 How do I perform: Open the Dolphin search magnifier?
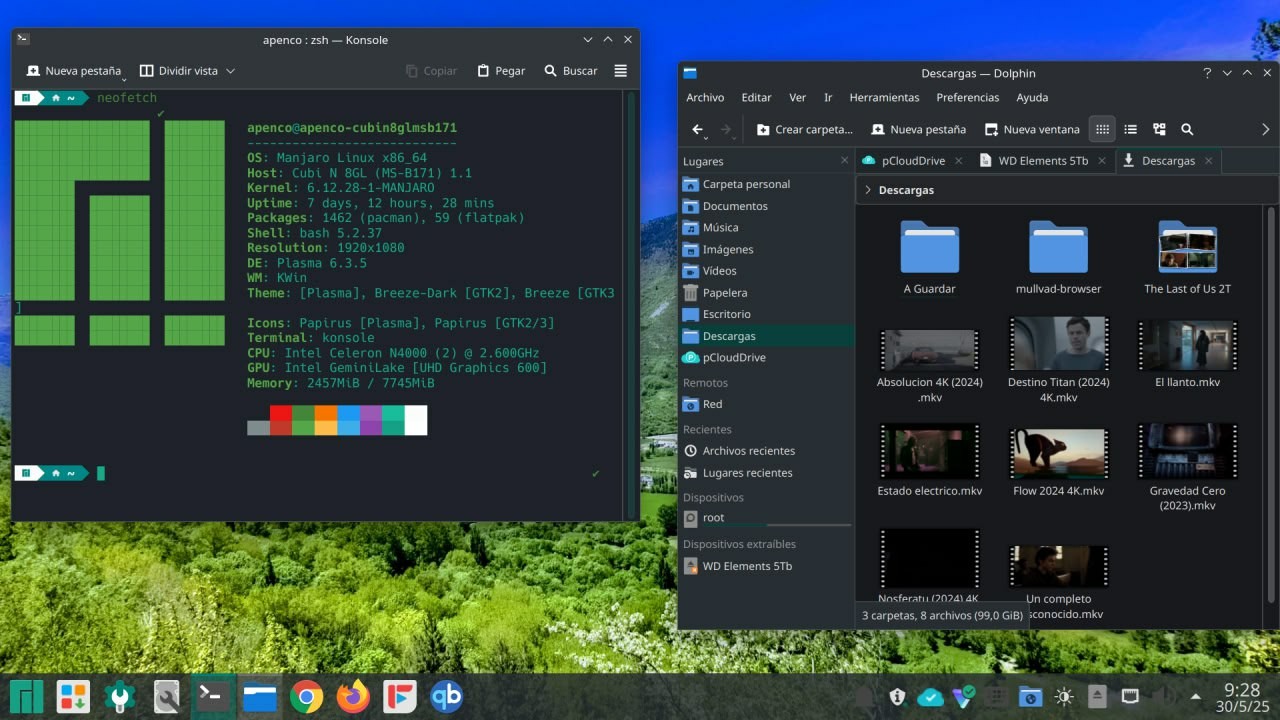point(1187,129)
